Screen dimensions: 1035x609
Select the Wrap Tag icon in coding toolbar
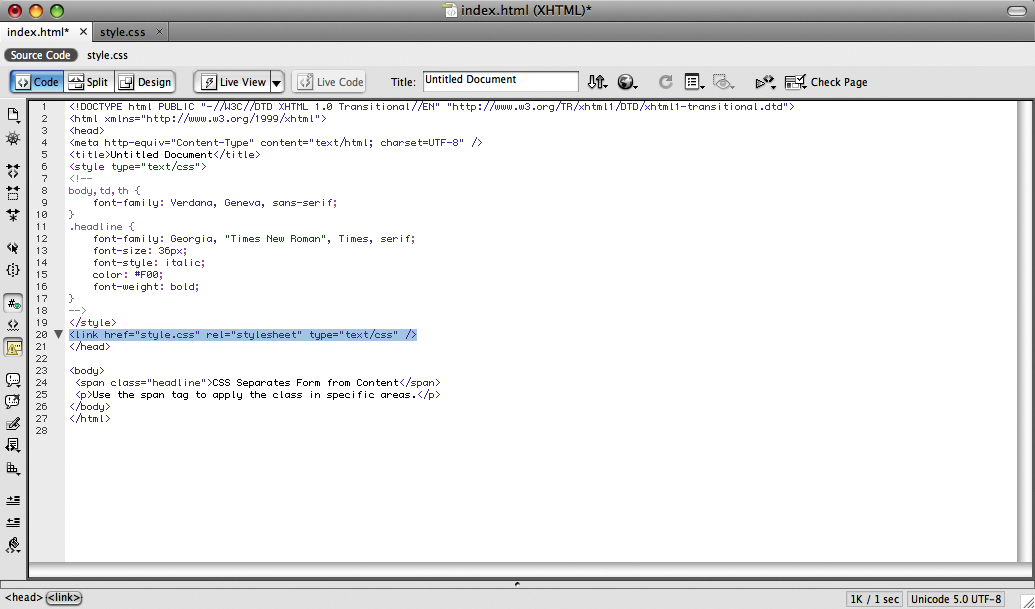[x=13, y=424]
